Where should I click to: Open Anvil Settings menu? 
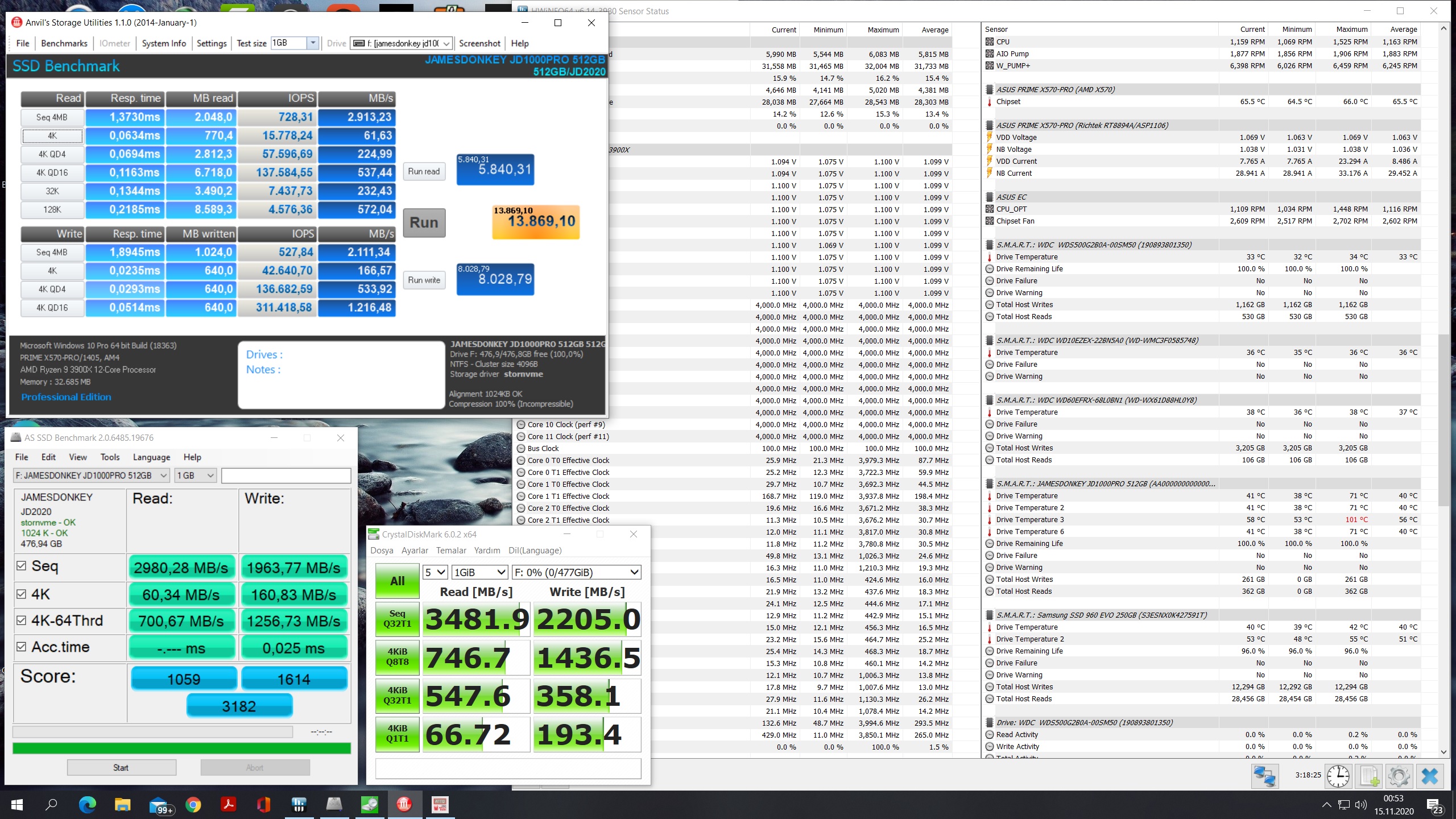[x=212, y=43]
